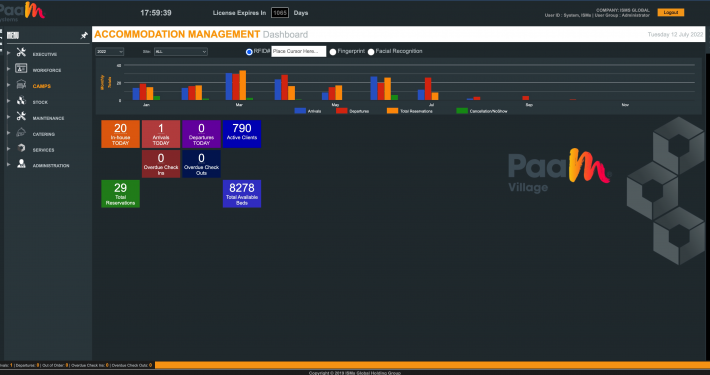The width and height of the screenshot is (710, 375).
Task: Click the Catering icon in menu
Action: [x=21, y=132]
